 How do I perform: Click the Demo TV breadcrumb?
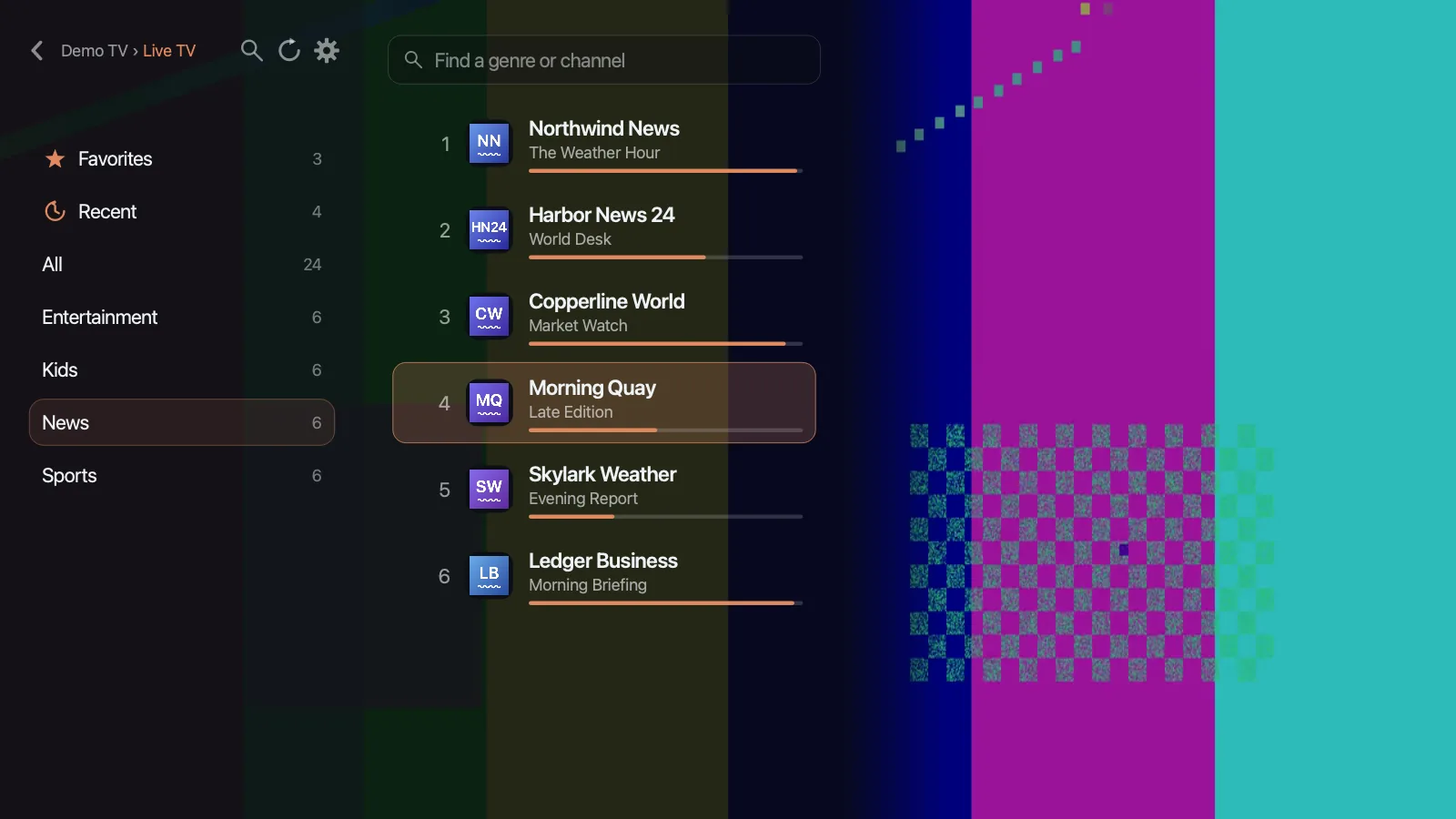94,51
